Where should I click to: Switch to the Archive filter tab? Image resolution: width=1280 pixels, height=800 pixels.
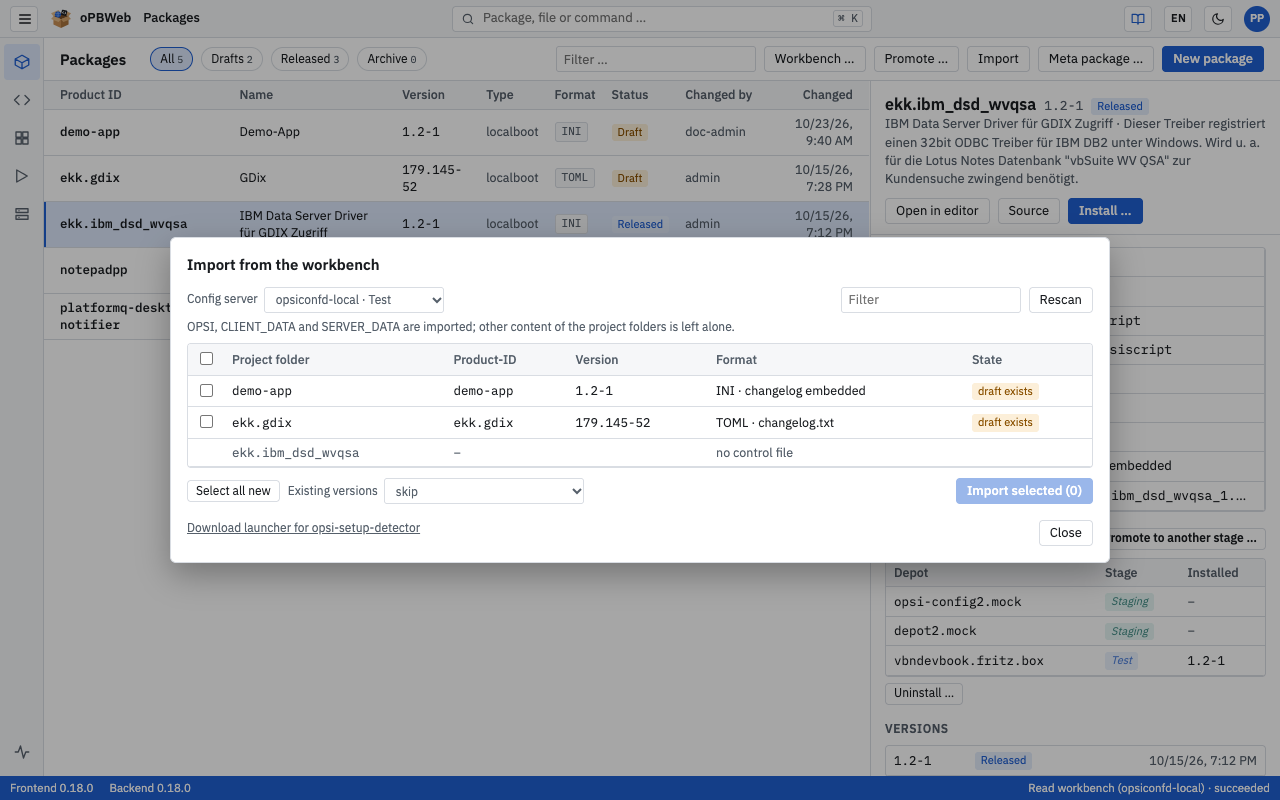(392, 59)
